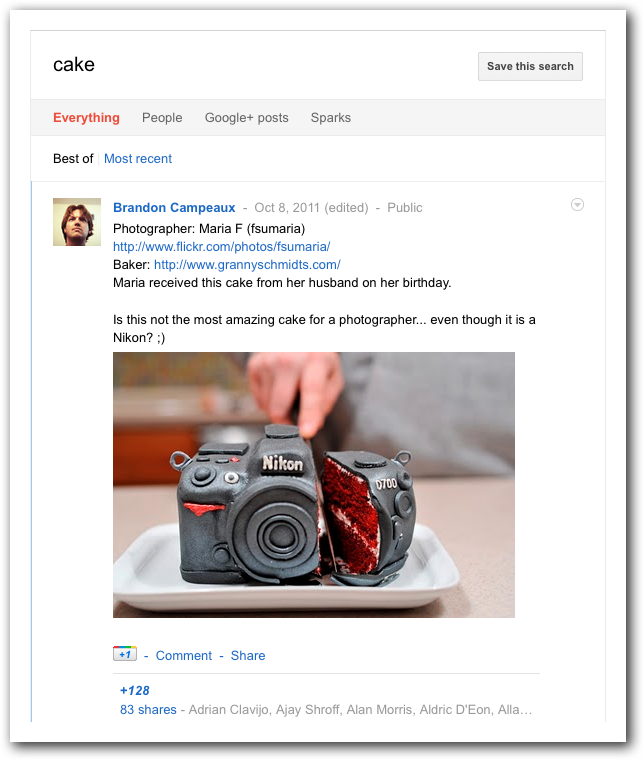Click the Comment link
This screenshot has height=760, width=644.
coord(184,656)
